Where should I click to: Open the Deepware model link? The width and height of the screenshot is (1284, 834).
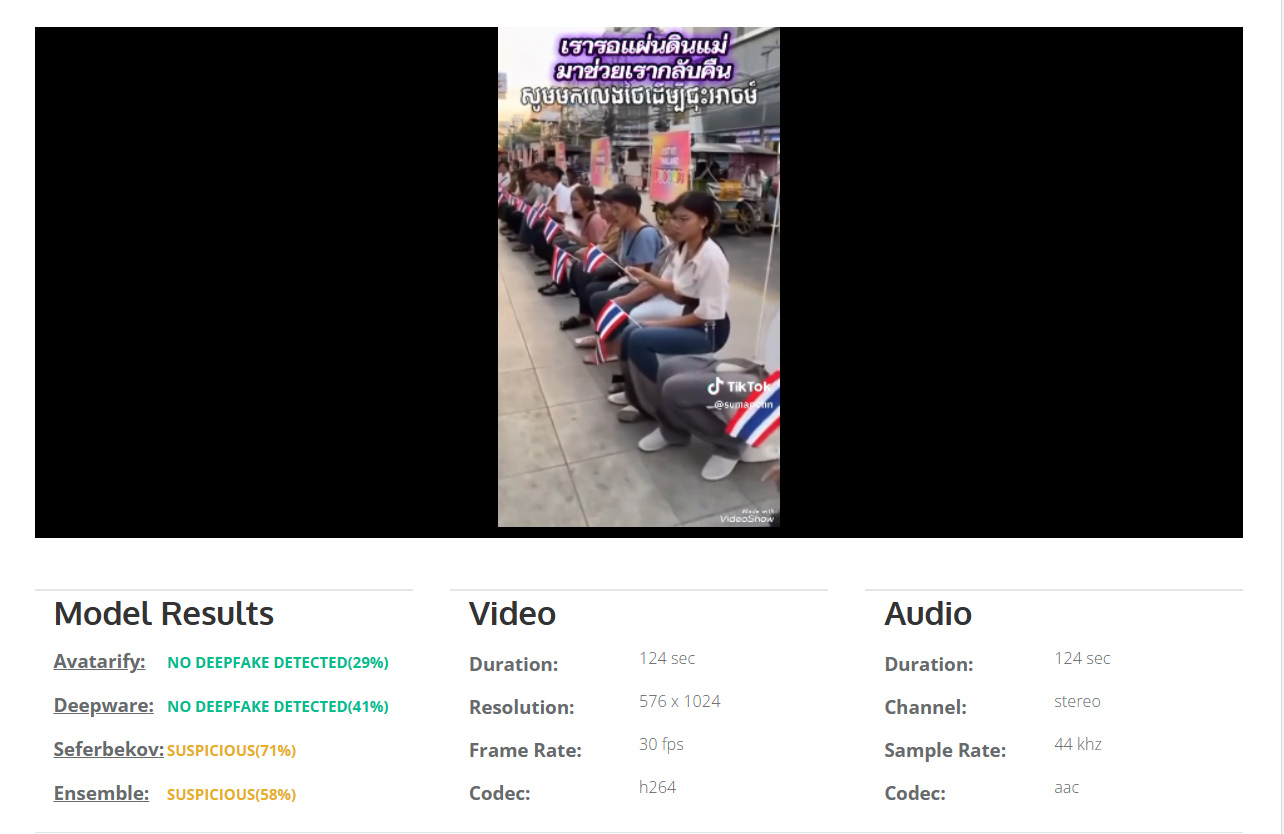coord(103,706)
